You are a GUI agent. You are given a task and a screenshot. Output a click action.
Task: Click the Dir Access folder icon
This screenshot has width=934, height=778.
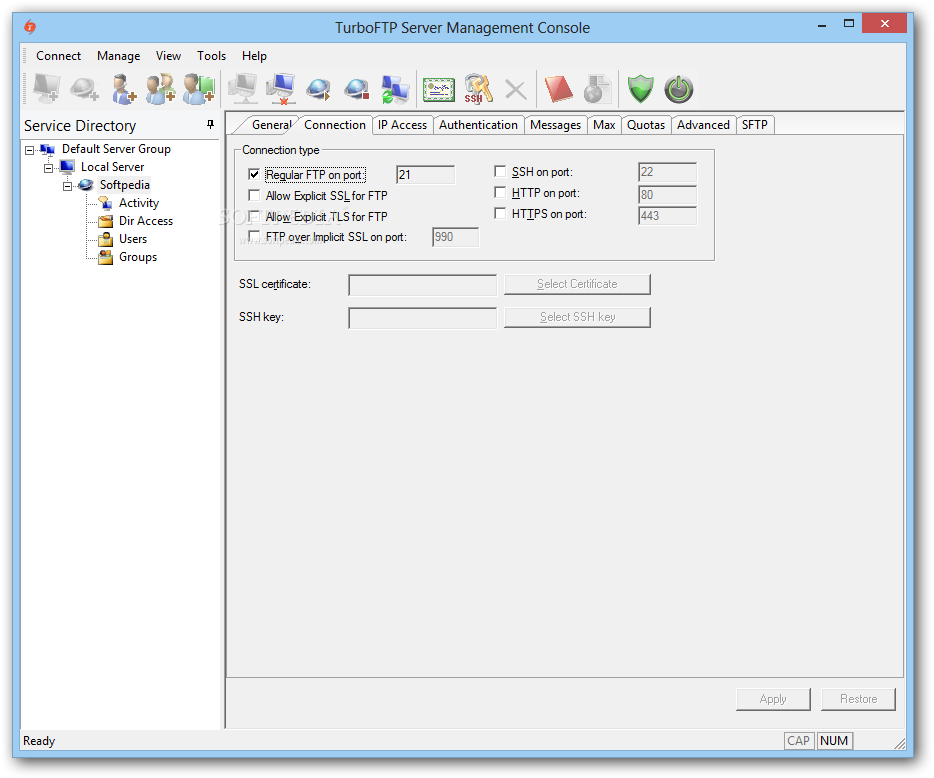click(106, 221)
